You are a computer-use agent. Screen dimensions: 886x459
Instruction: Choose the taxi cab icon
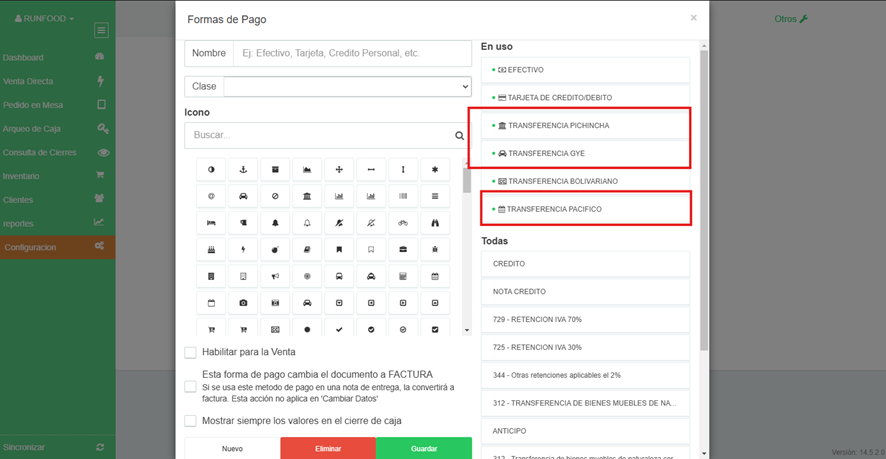tap(371, 276)
